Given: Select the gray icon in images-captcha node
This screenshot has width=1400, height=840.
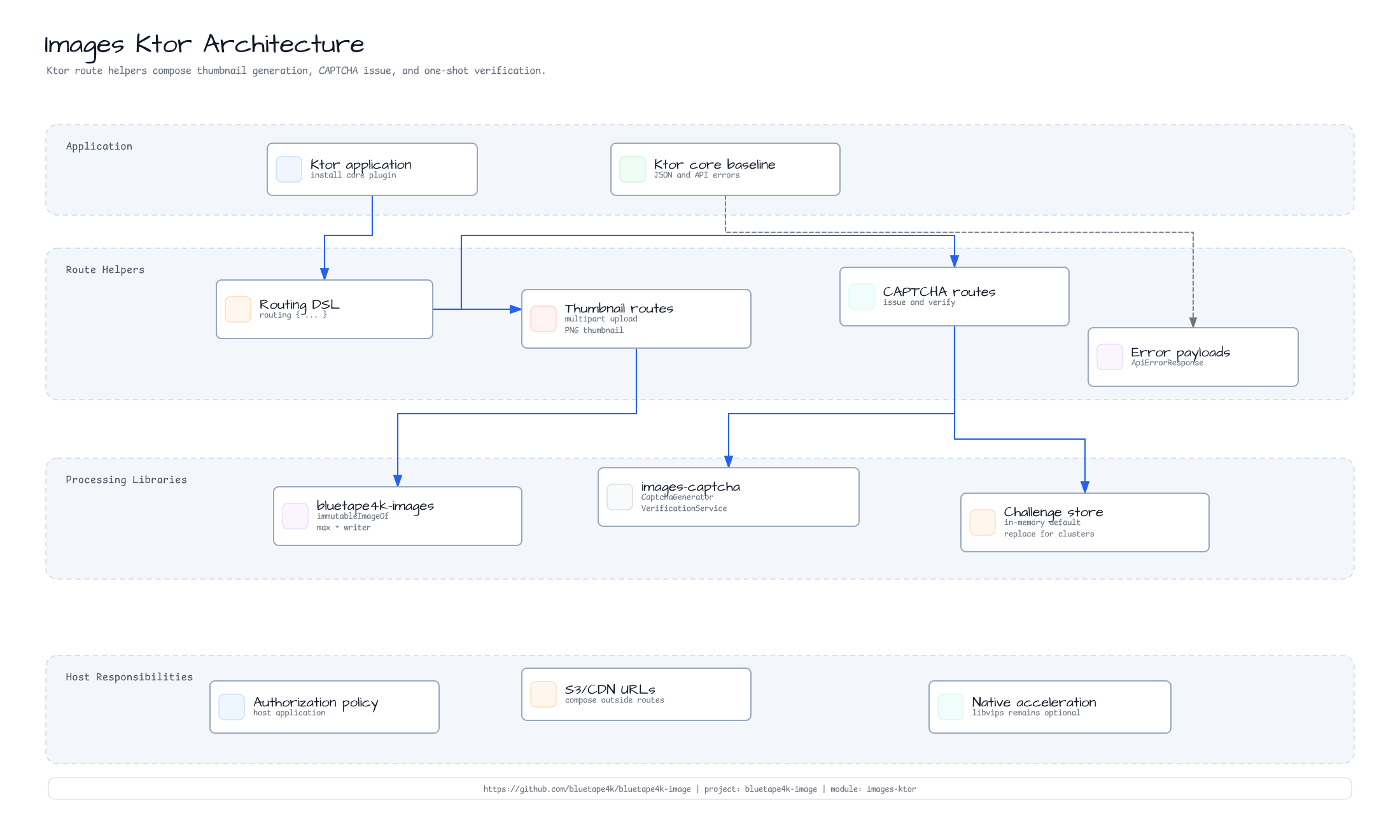Looking at the screenshot, I should pyautogui.click(x=620, y=497).
